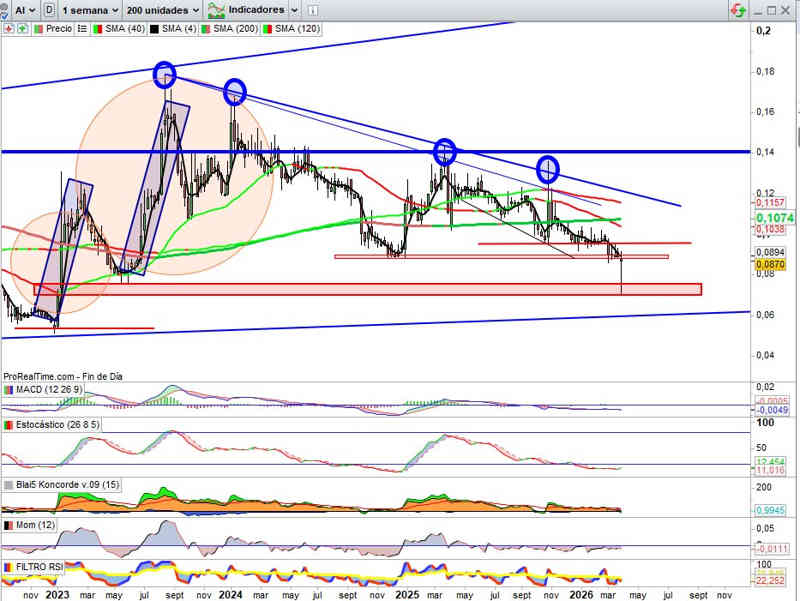Open the Indicadores chart icon
Image resolution: width=800 pixels, height=601 pixels.
click(x=214, y=10)
